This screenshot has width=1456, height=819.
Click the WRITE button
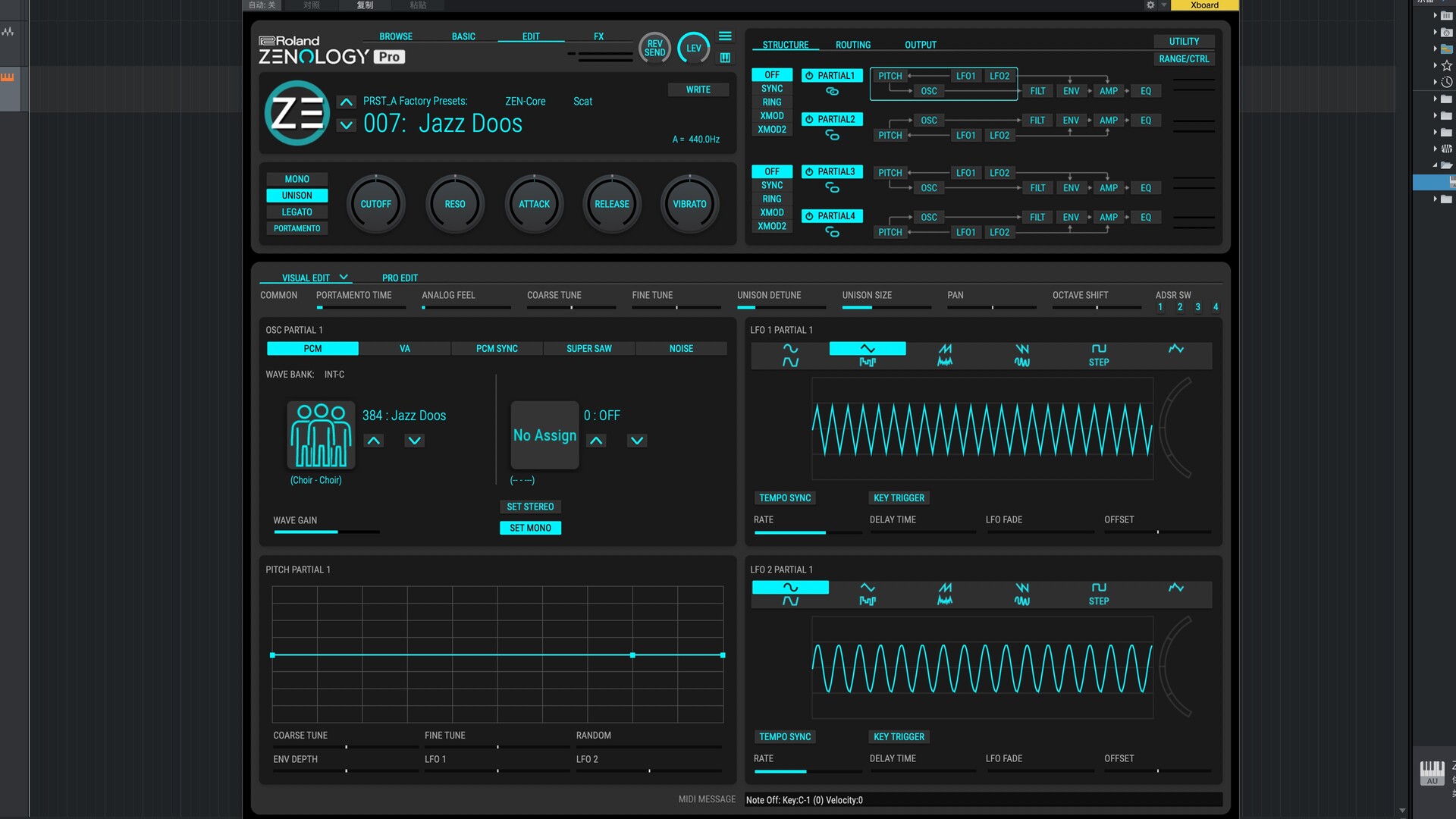pyautogui.click(x=698, y=89)
